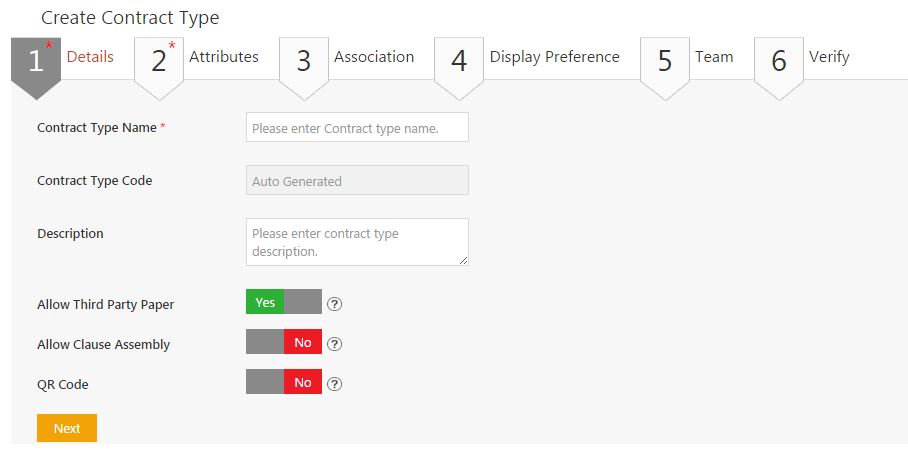The image size is (908, 457).
Task: Click the step 5 number badge
Action: pos(665,62)
